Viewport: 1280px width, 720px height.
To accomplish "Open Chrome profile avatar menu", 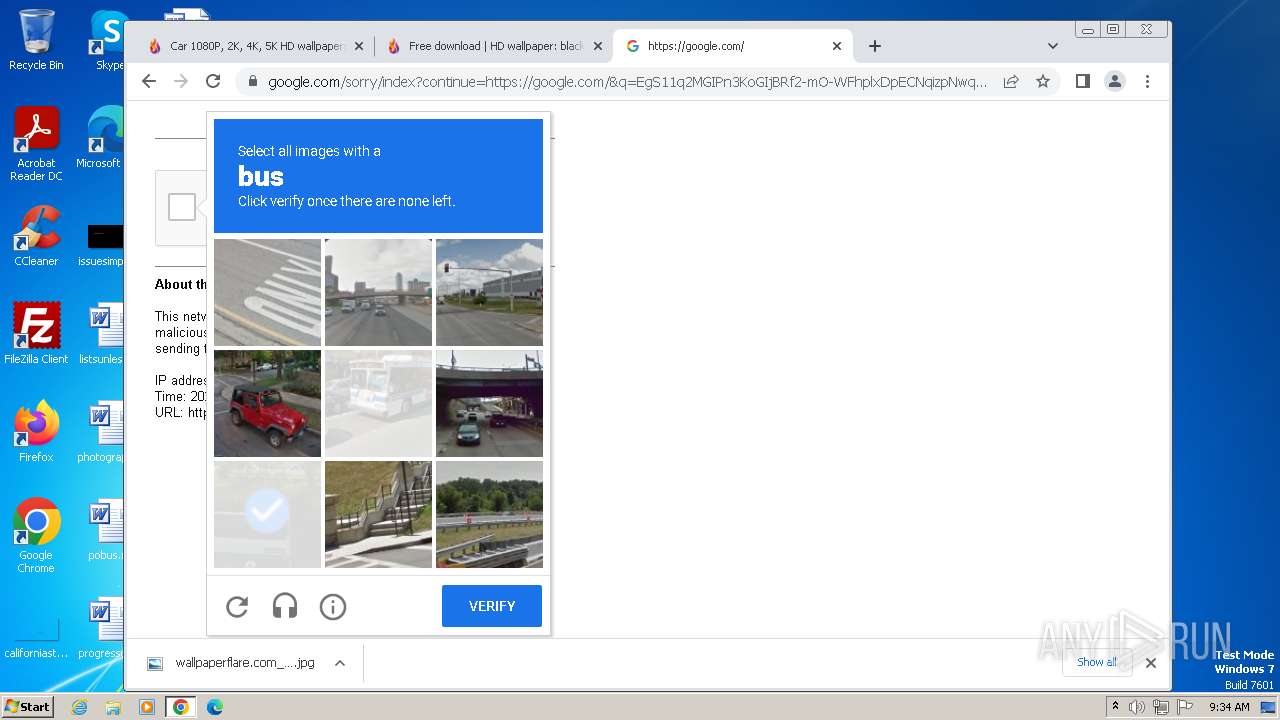I will point(1115,81).
